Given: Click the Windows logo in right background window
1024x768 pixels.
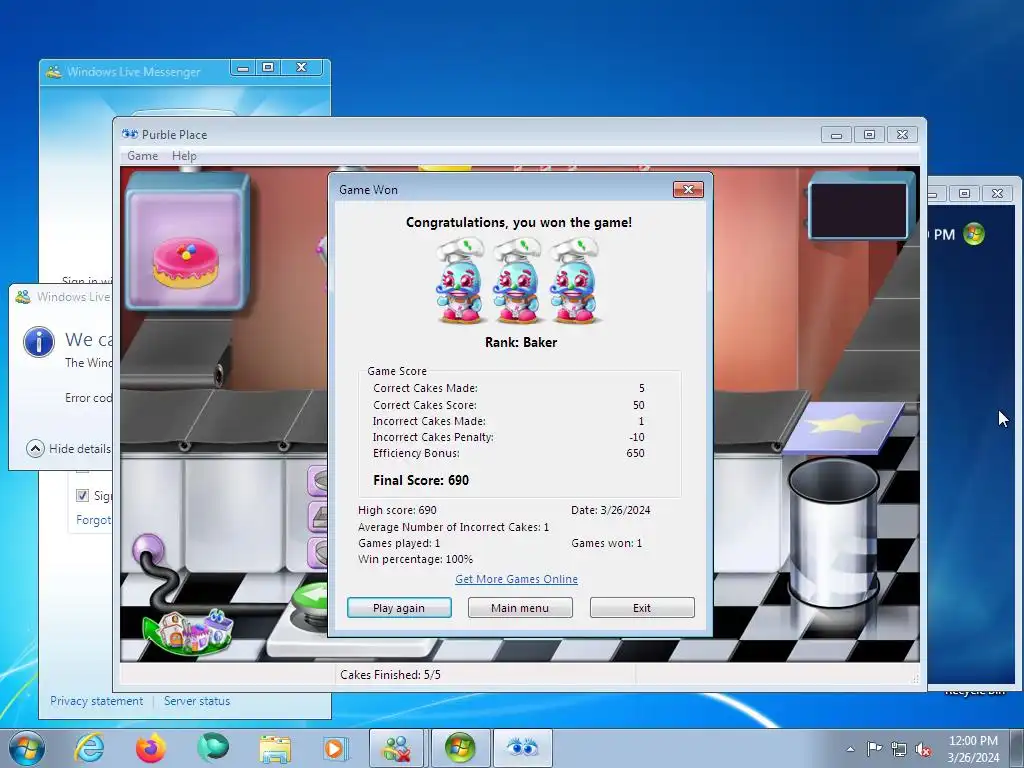Looking at the screenshot, I should (974, 234).
